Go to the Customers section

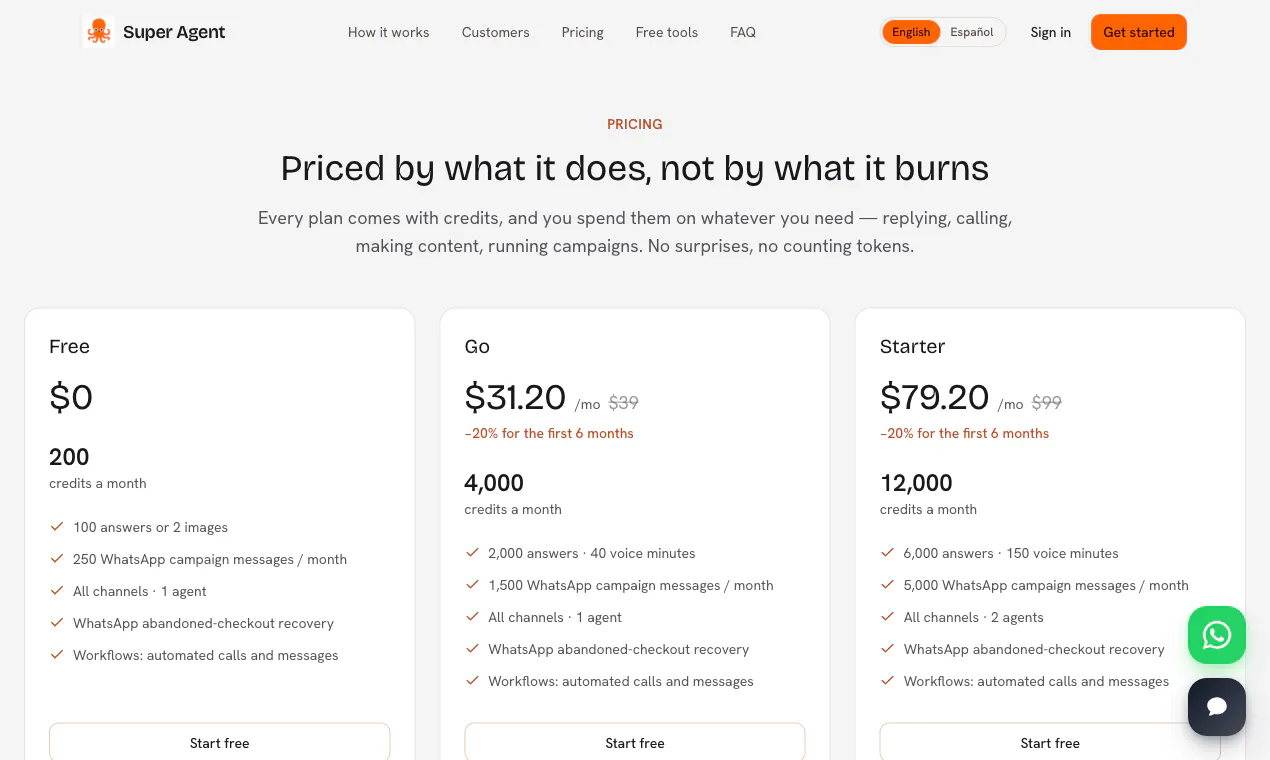click(496, 32)
